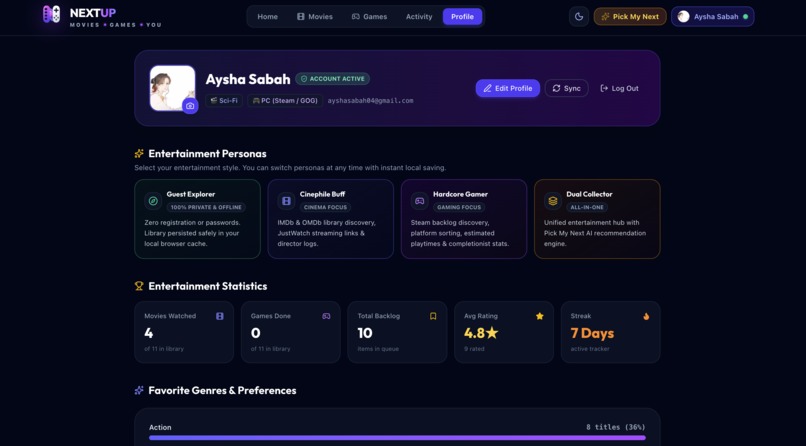Click the Account Active shield icon

coord(304,79)
